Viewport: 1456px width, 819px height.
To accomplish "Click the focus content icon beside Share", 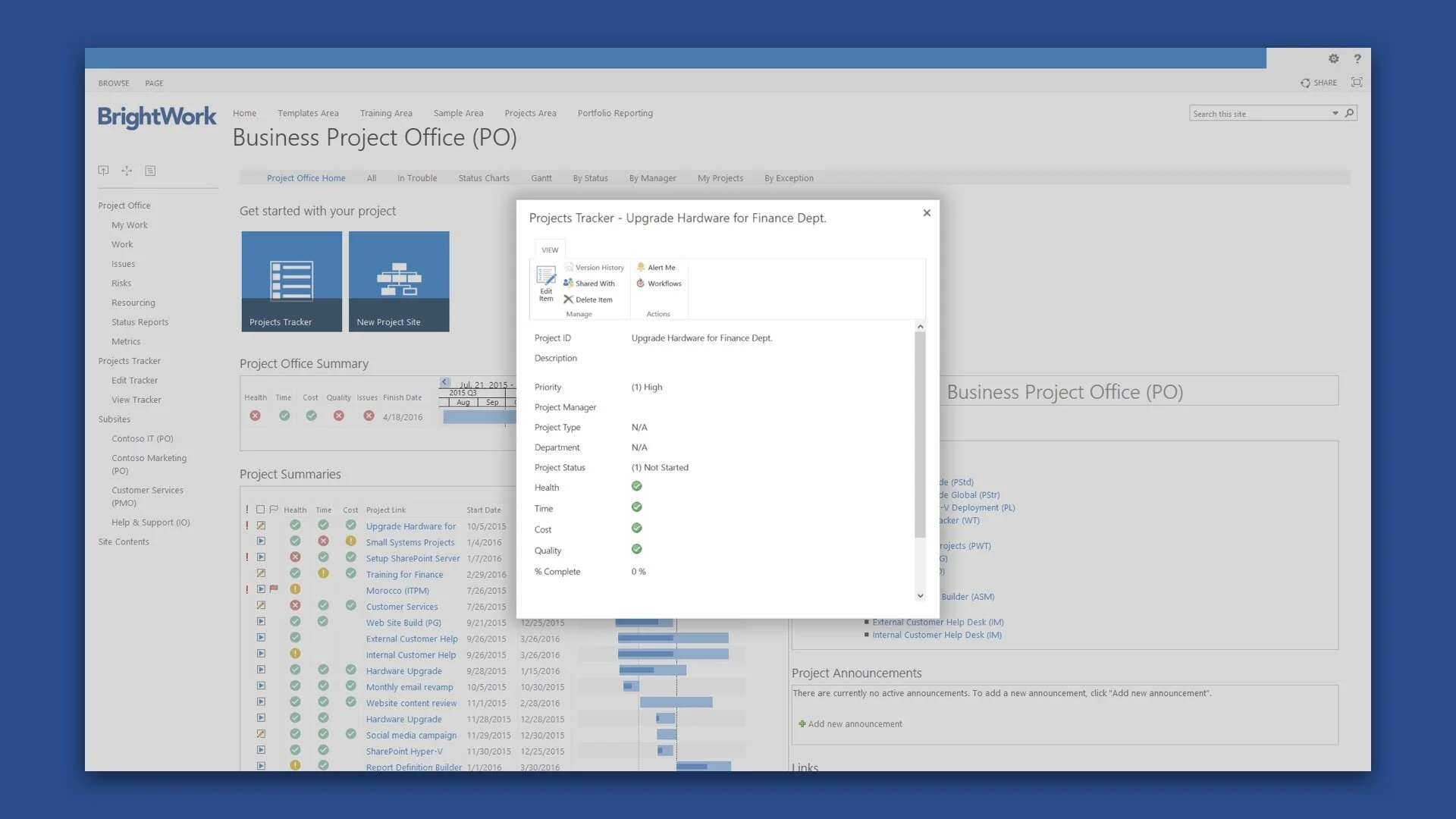I will point(1357,83).
